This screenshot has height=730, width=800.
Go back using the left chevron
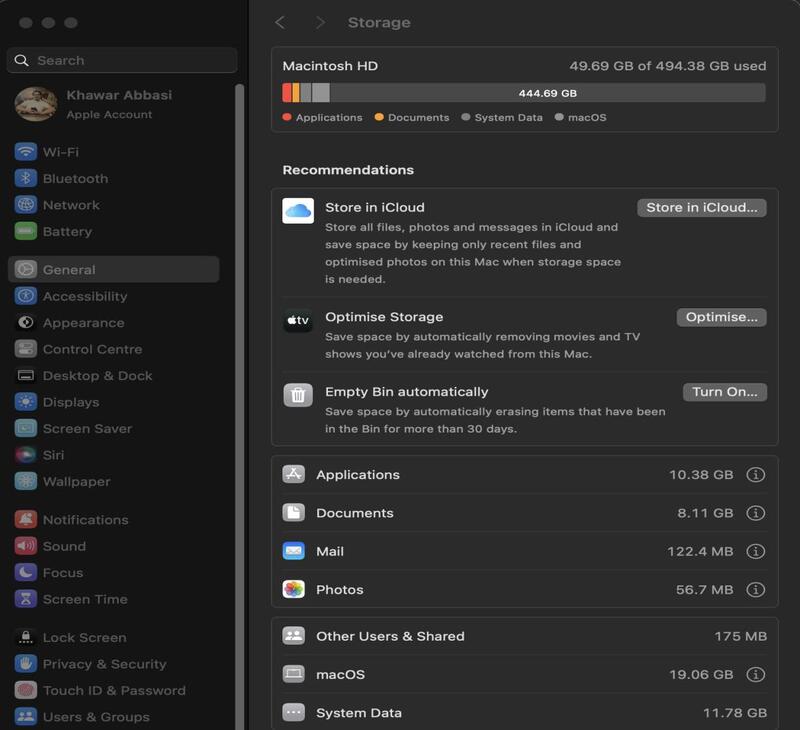pyautogui.click(x=281, y=22)
